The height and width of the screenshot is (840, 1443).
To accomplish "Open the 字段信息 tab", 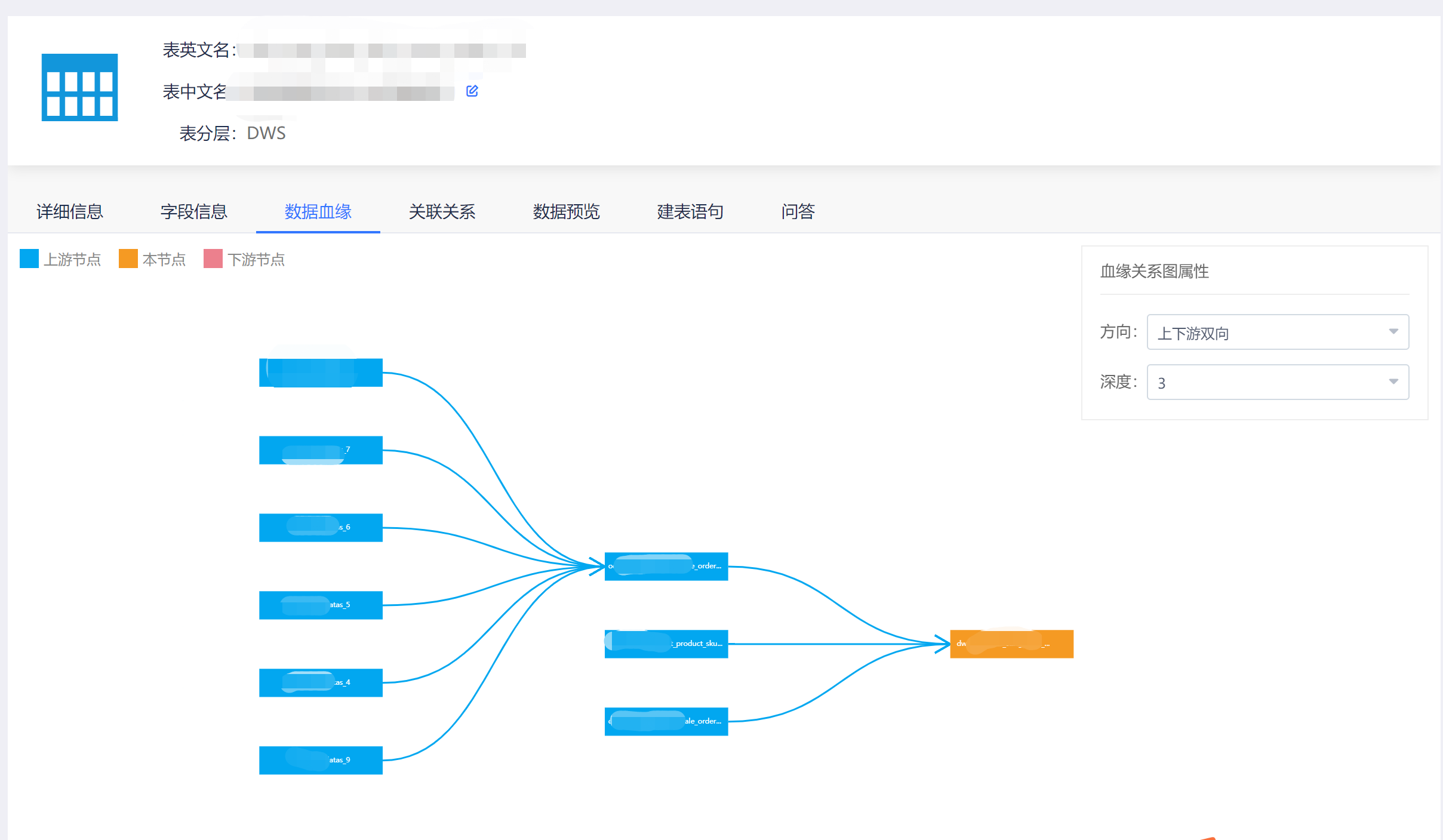I will tap(193, 212).
